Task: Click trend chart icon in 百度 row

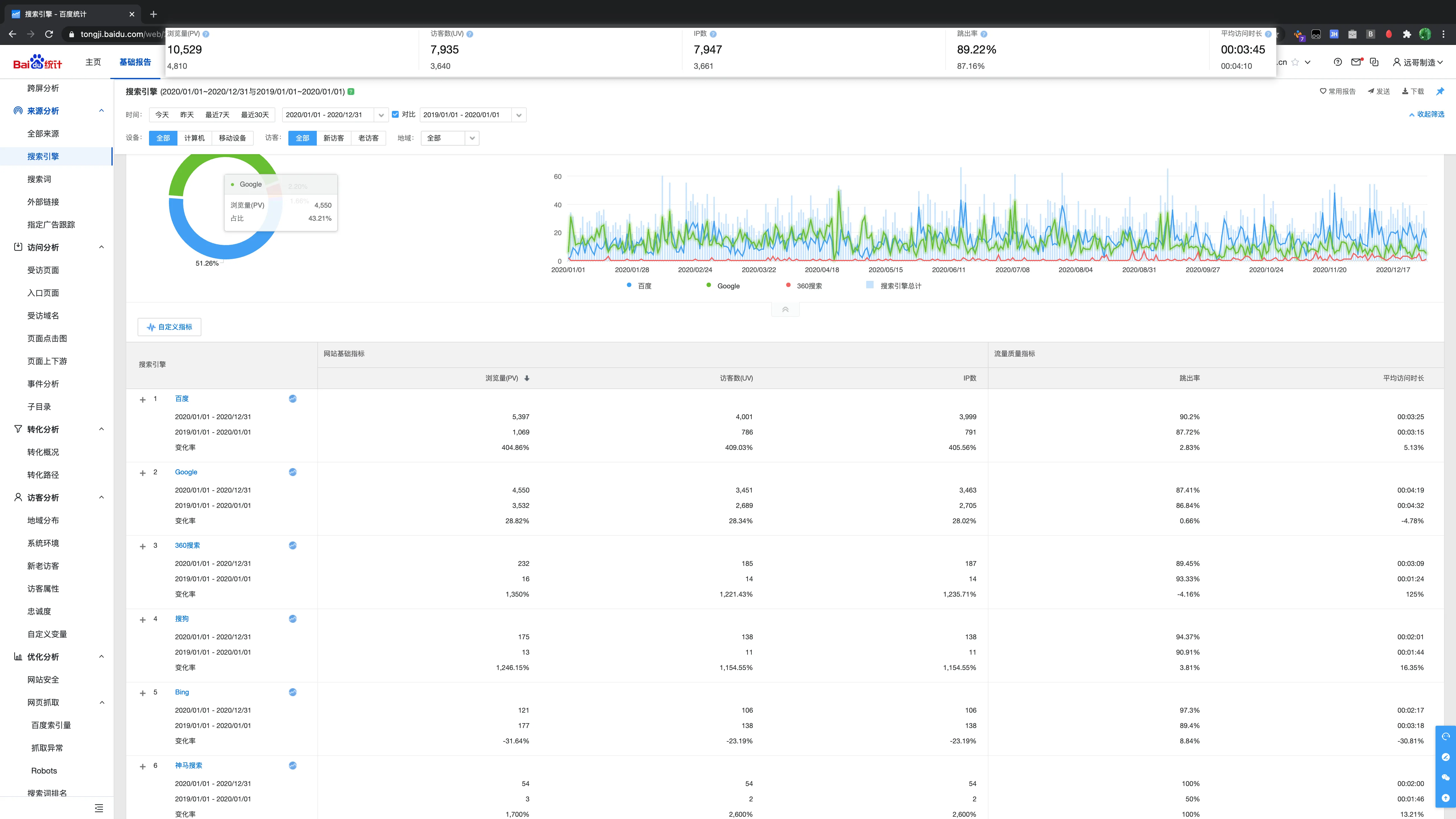Action: click(293, 398)
